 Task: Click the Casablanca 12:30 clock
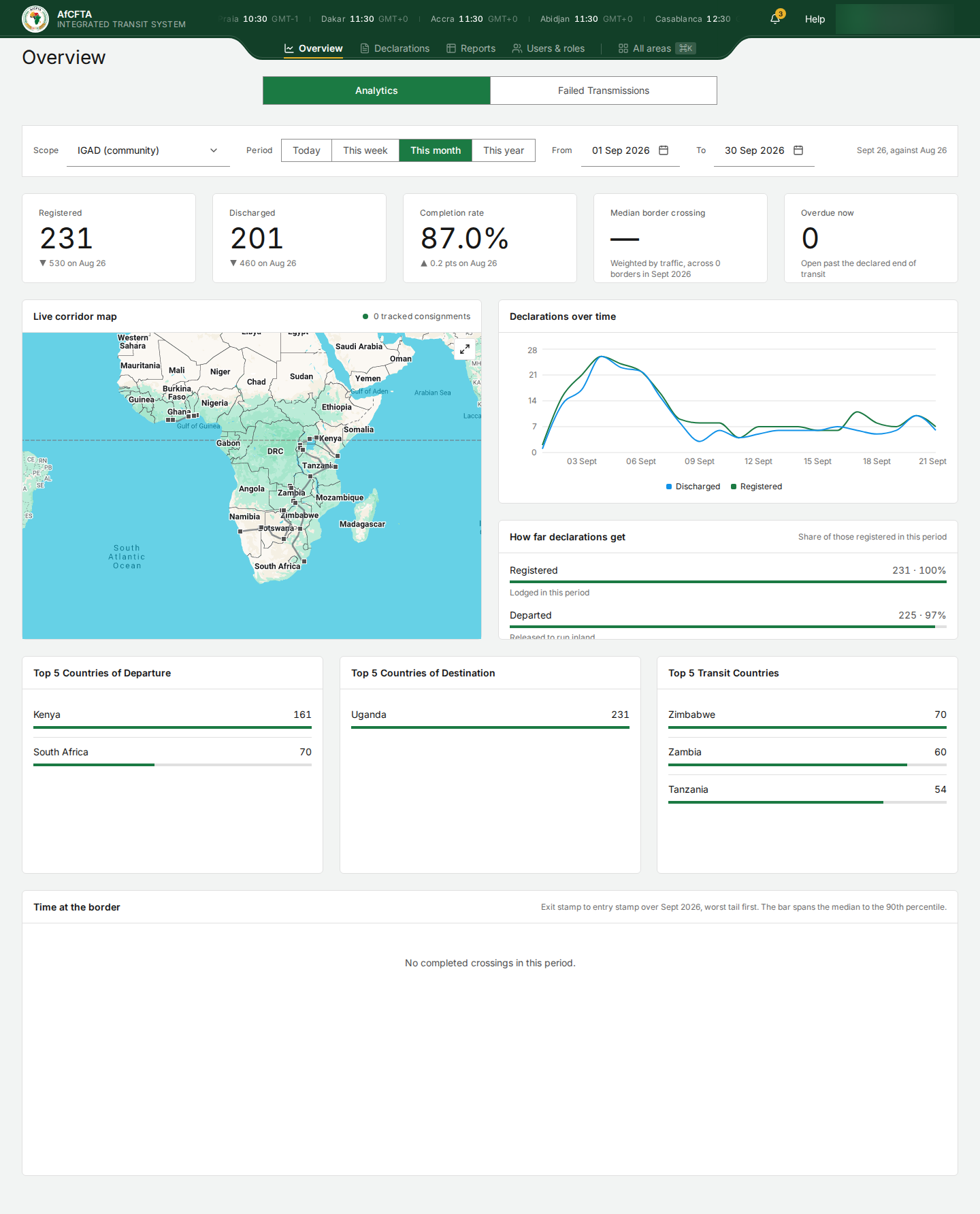pyautogui.click(x=693, y=19)
